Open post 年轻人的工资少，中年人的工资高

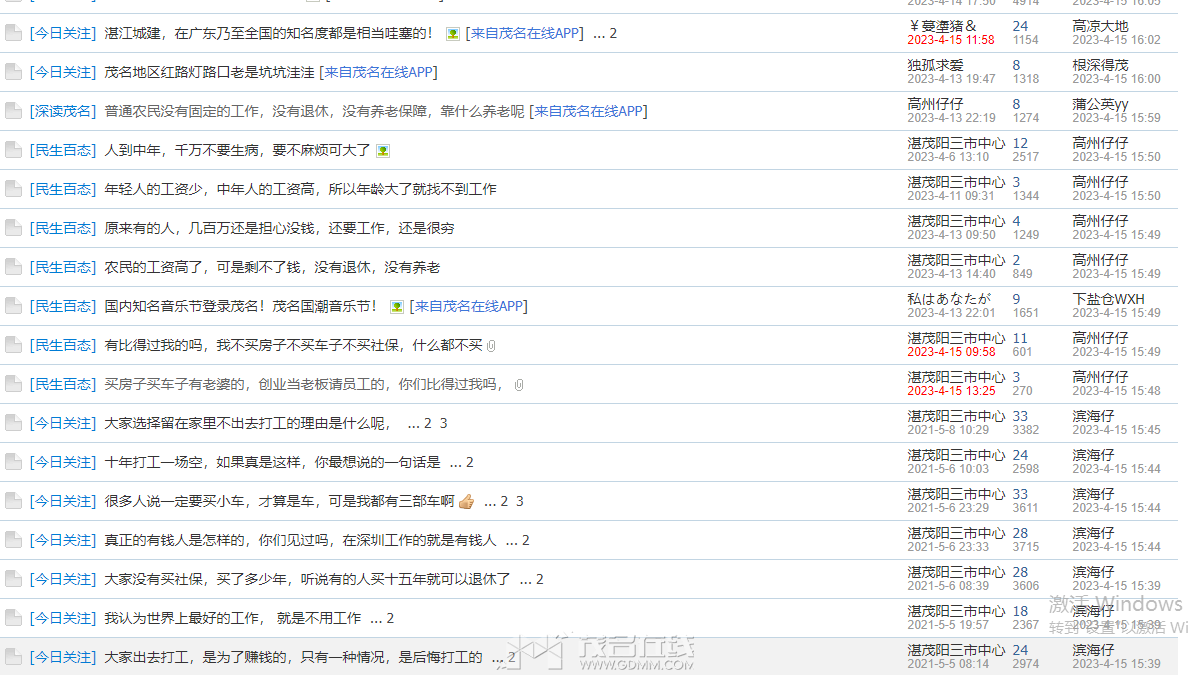(300, 189)
